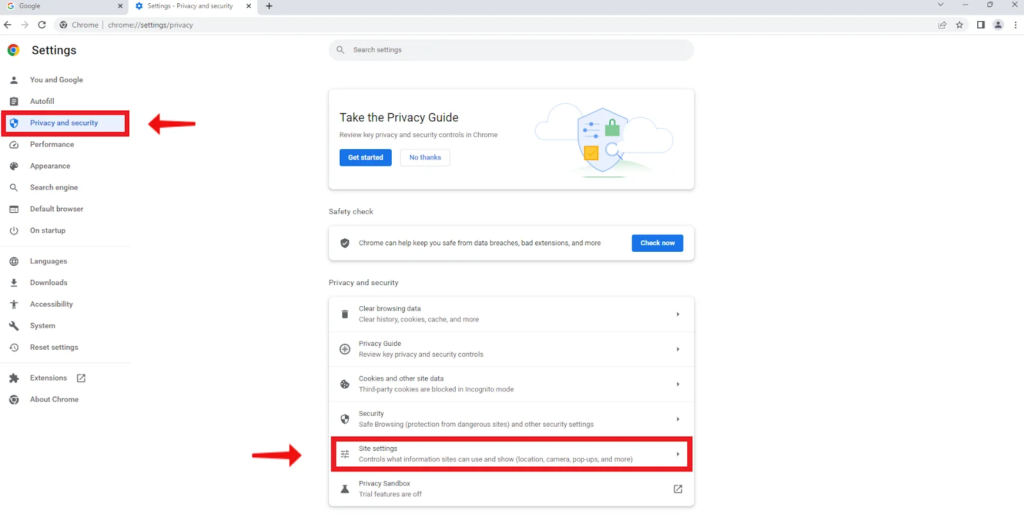Click the Privacy Sandbox flask icon
This screenshot has height=531, width=1024.
tap(345, 489)
